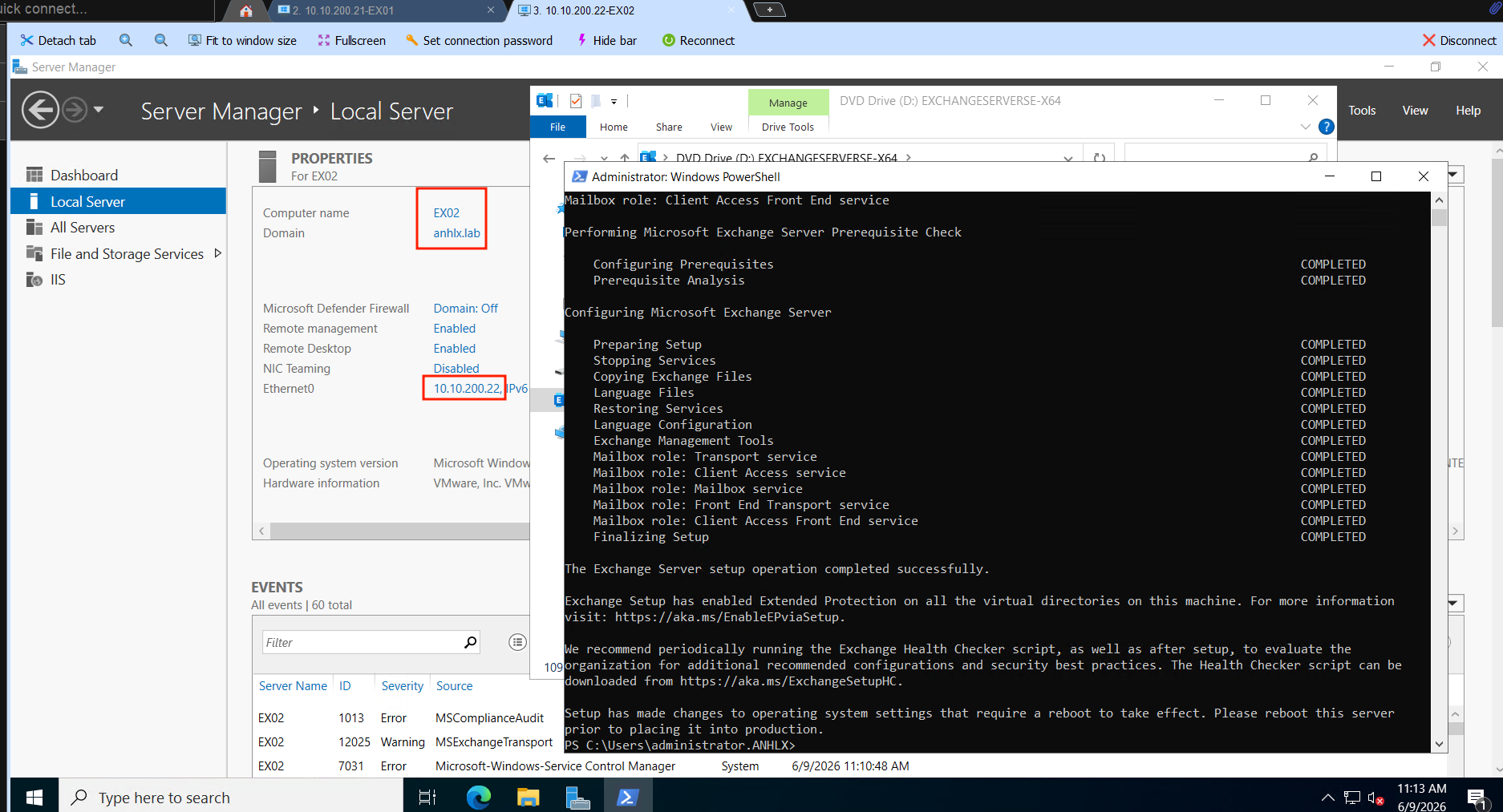Screen dimensions: 1503x812
Task: Open the navigation history dropdown arrow
Action: coord(99,109)
